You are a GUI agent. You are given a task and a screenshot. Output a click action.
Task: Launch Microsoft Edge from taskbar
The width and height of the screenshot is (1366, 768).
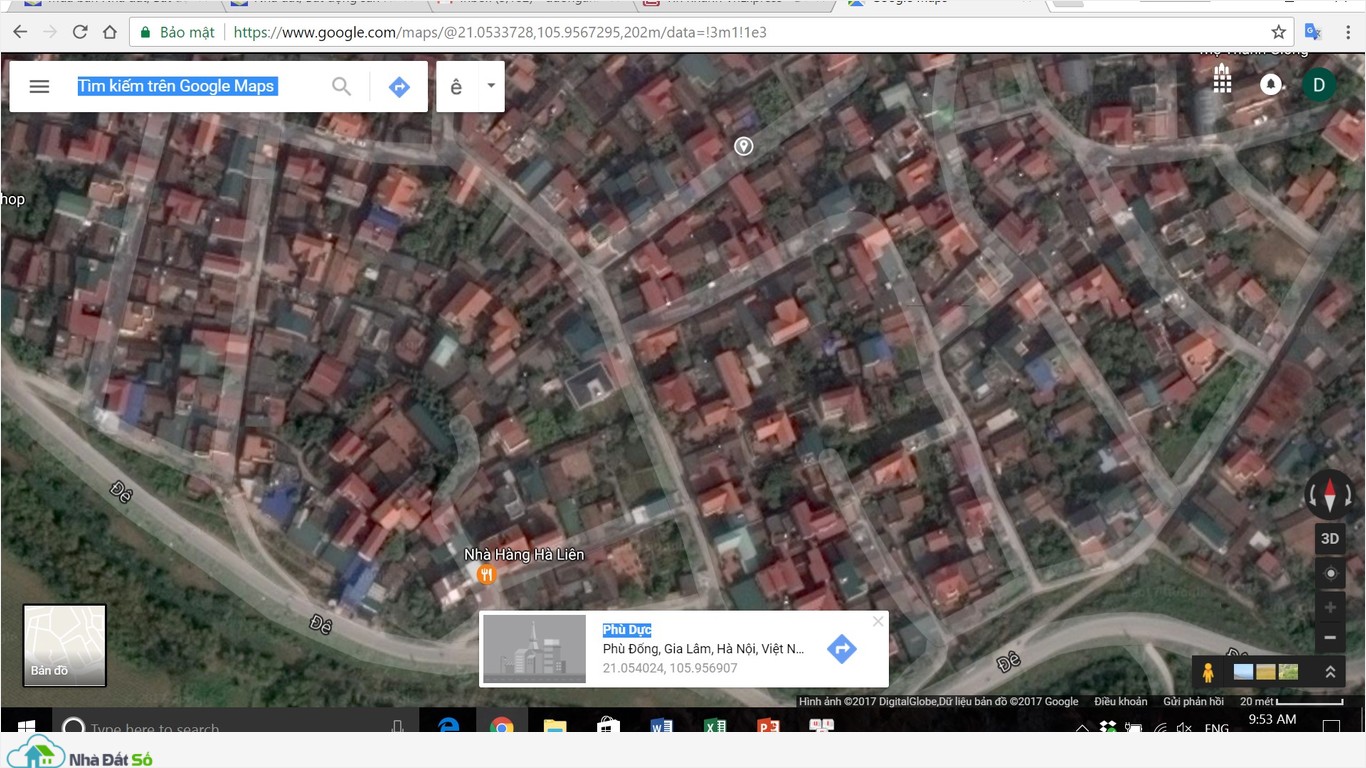(449, 725)
